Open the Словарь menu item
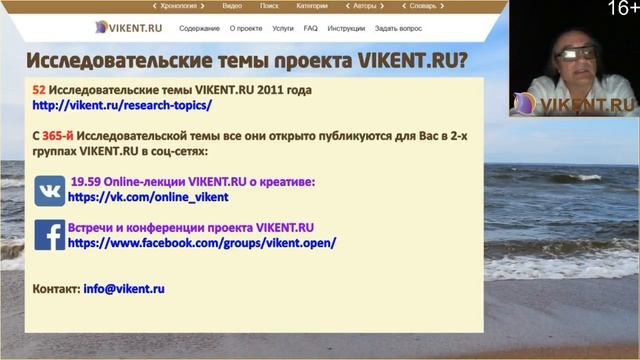The width and height of the screenshot is (640, 360). 423,6
